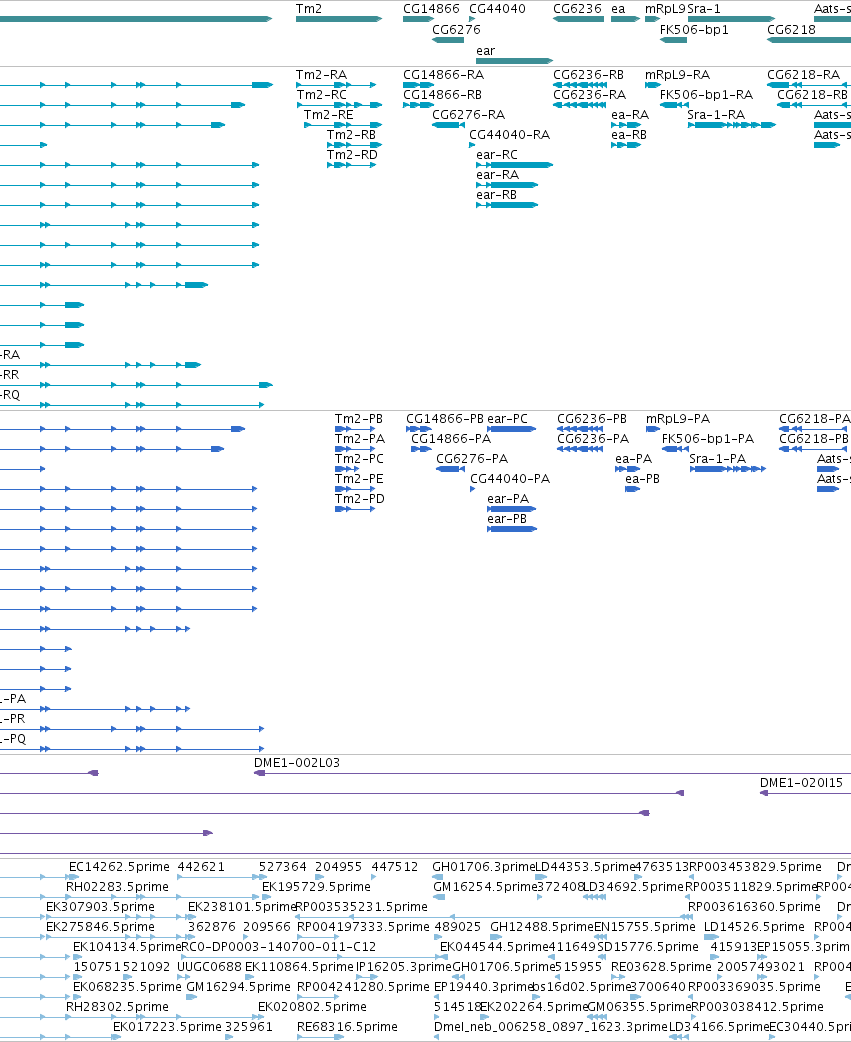
Task: Select the RH28302.5prime EST label
Action: tap(118, 1006)
